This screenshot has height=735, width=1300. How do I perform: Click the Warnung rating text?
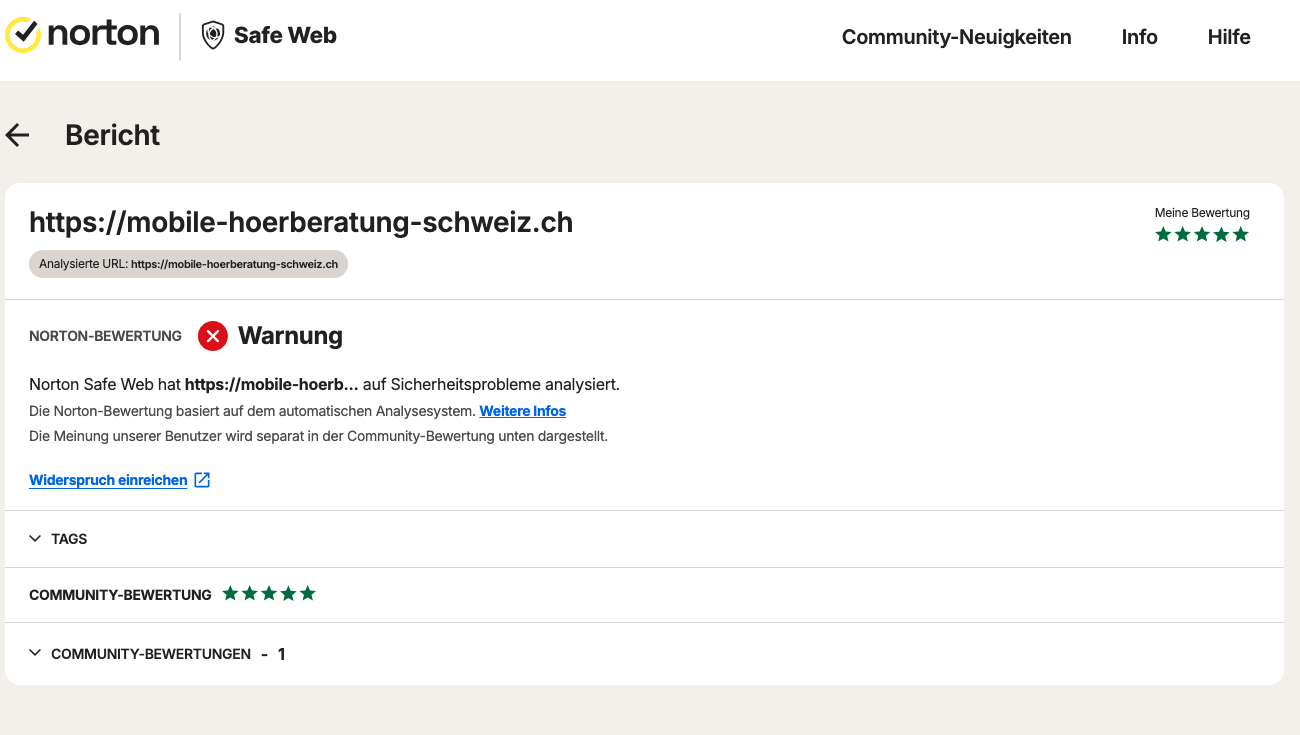tap(290, 336)
